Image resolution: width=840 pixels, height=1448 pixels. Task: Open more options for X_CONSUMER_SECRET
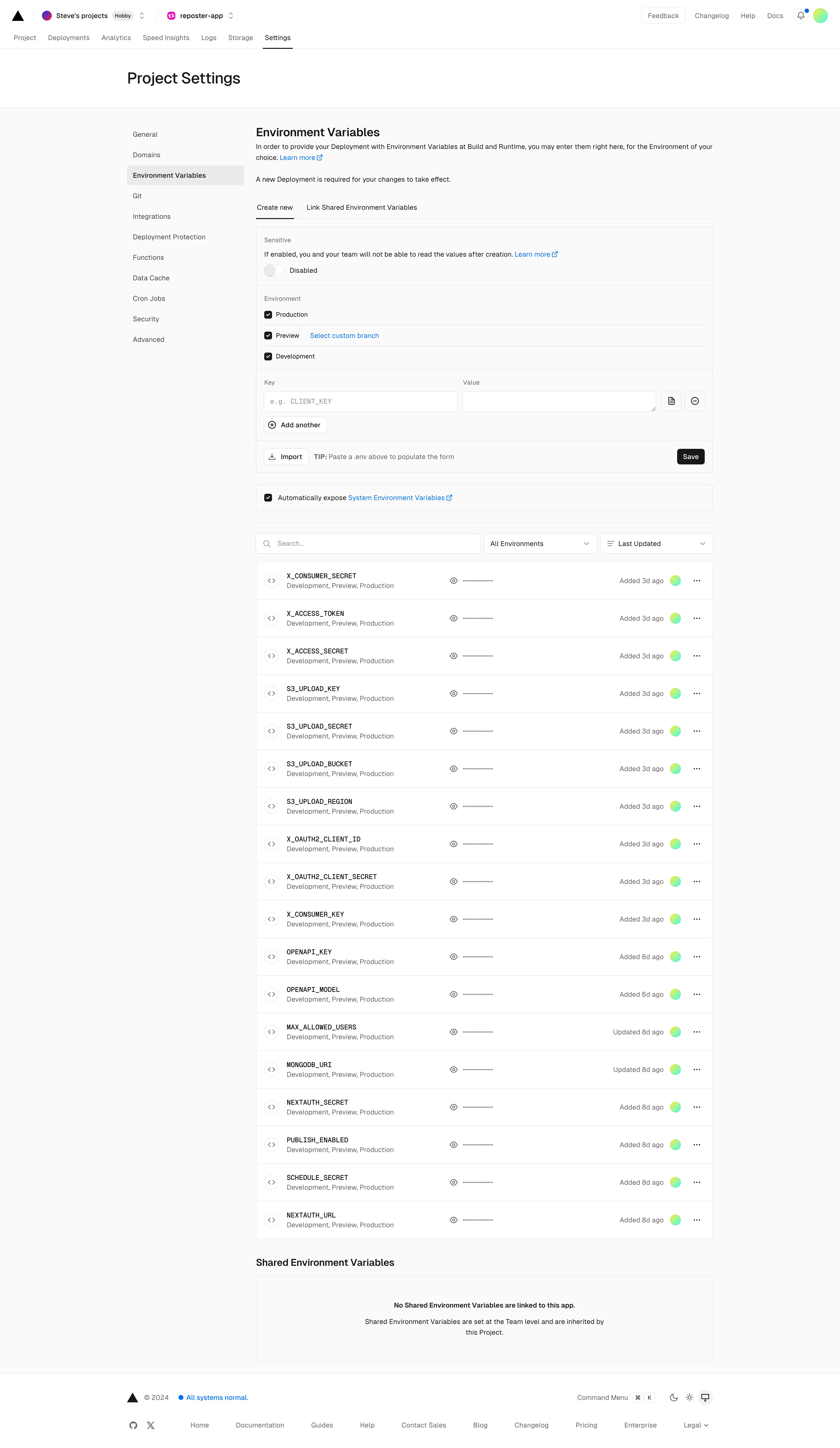coord(697,581)
